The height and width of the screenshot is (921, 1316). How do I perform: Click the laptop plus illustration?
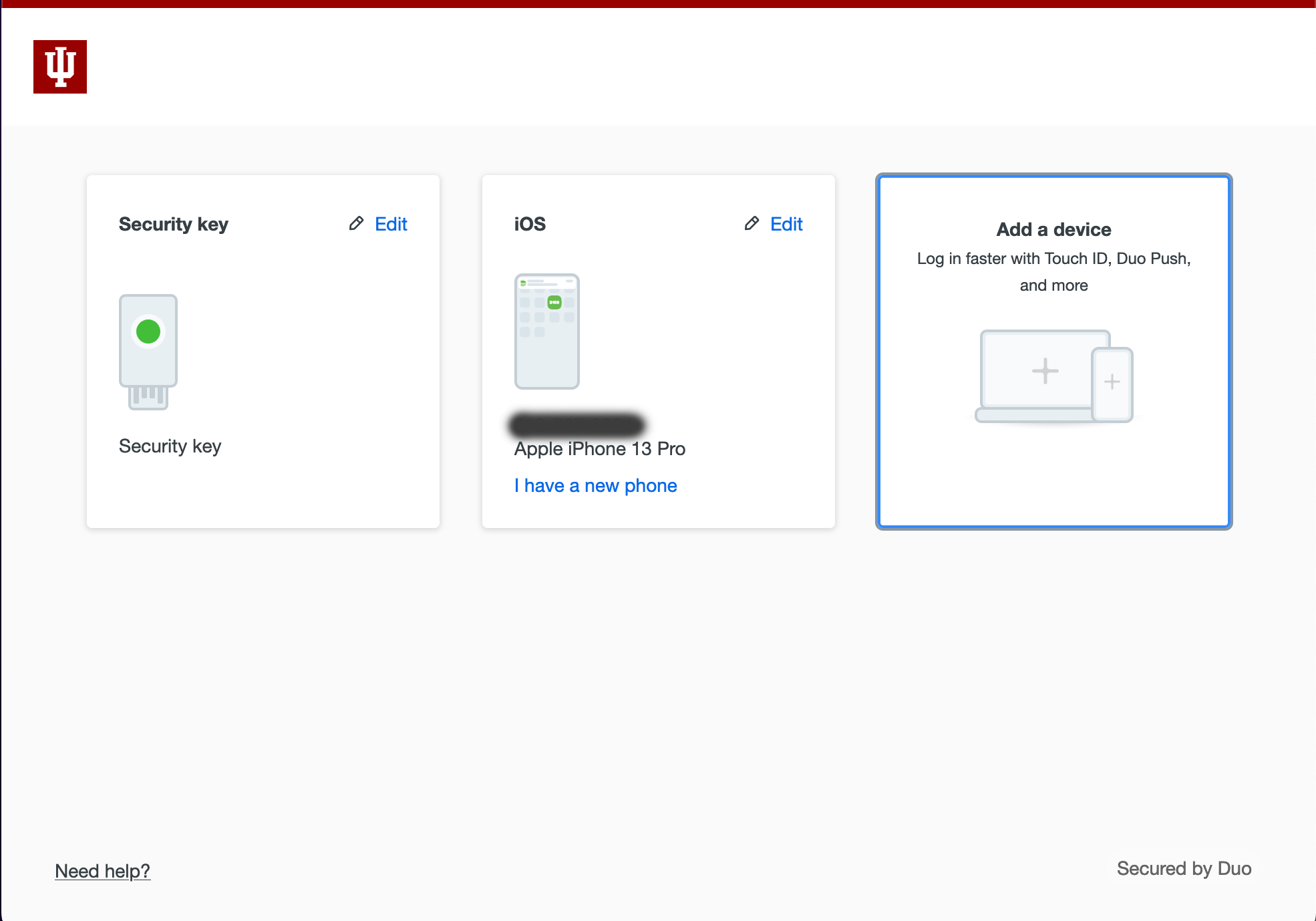pos(1044,371)
